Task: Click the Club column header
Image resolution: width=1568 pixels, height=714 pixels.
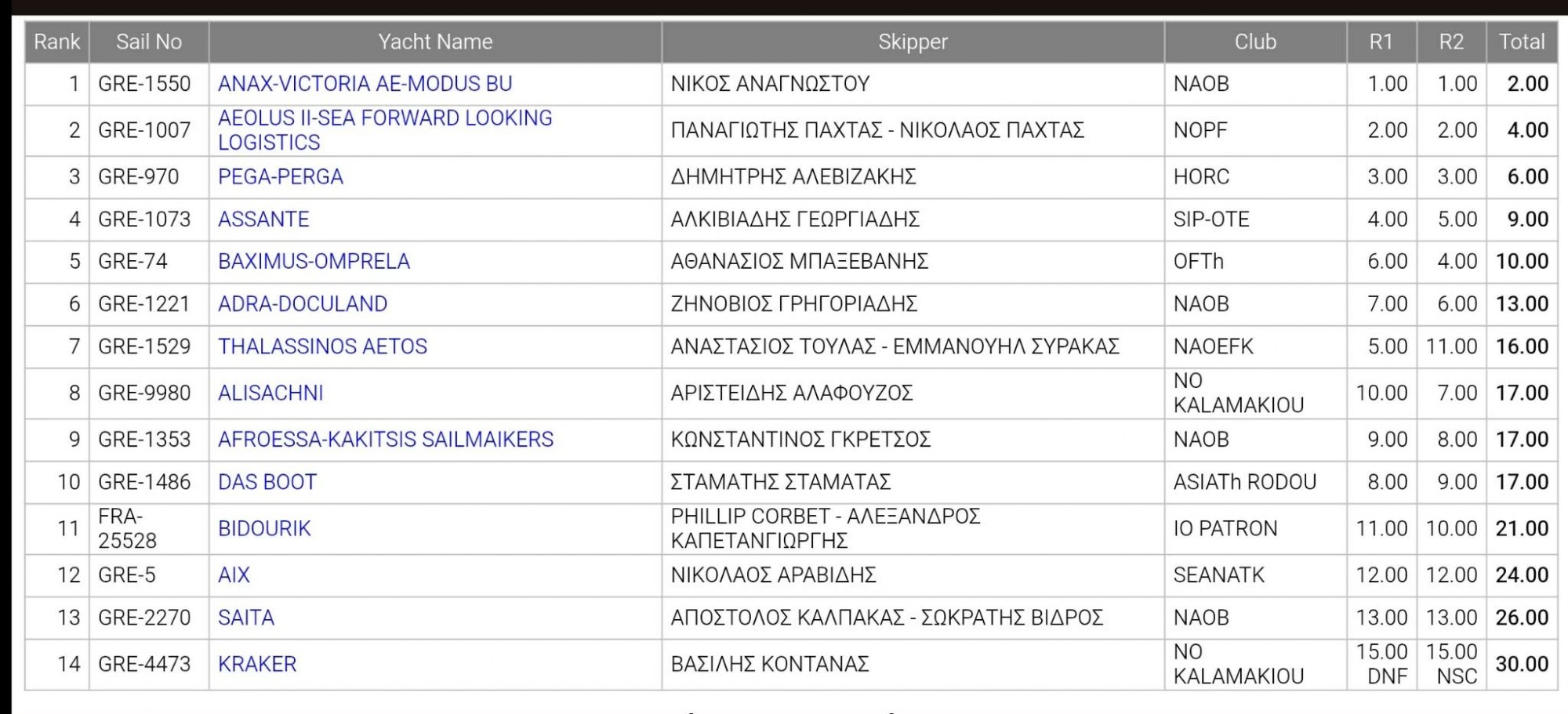Action: [1255, 42]
